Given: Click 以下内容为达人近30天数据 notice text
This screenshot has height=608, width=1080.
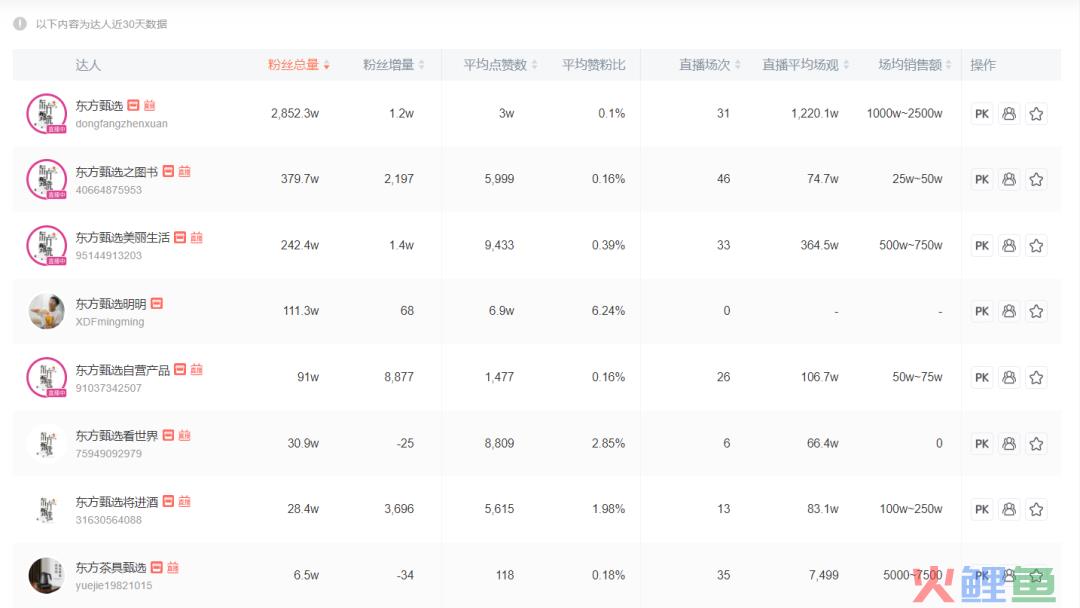Looking at the screenshot, I should click(101, 24).
